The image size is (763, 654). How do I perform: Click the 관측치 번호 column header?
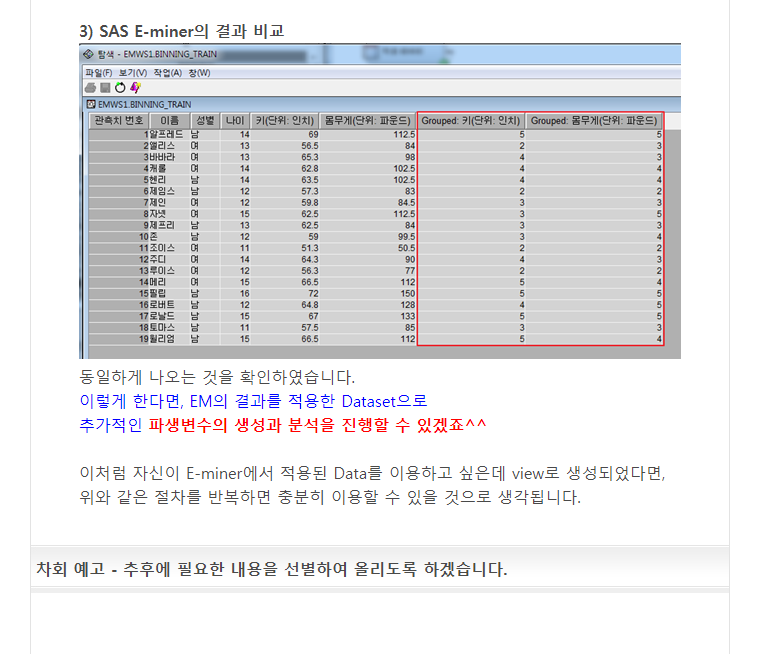118,121
